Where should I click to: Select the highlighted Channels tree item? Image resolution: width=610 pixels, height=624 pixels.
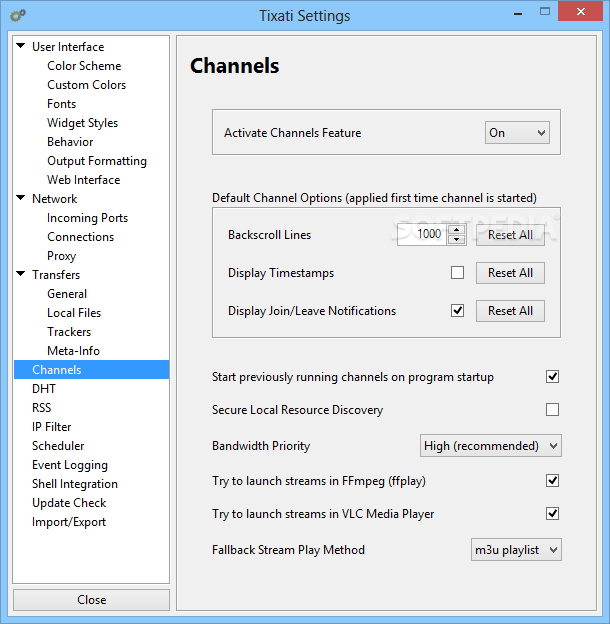[92, 370]
